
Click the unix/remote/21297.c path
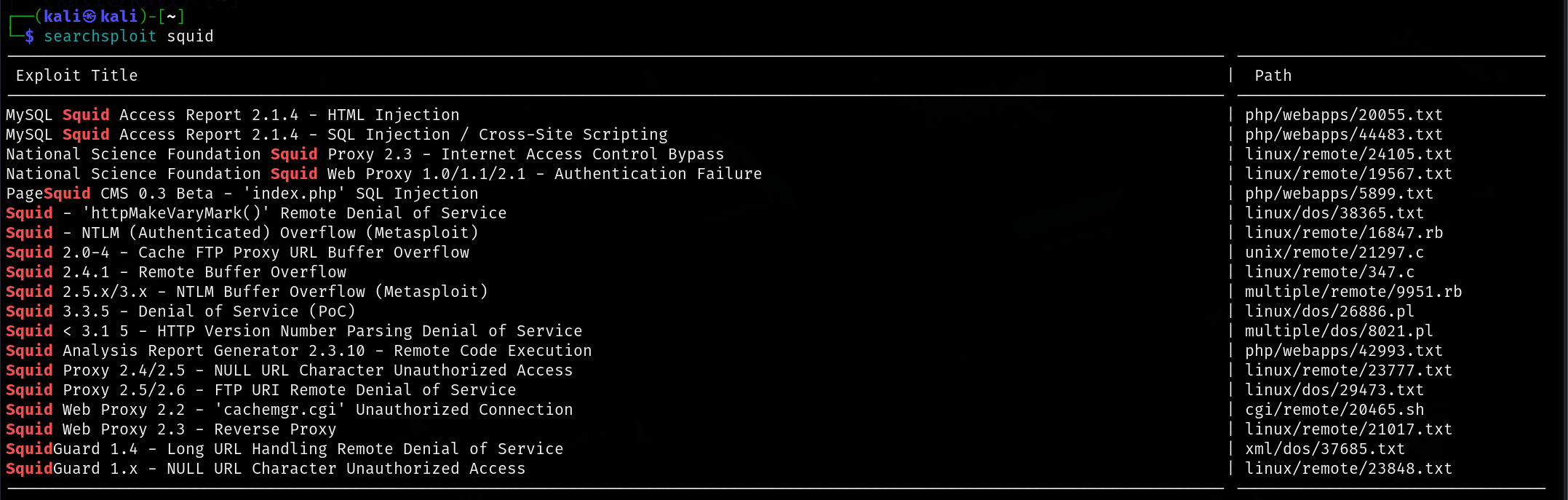(1334, 253)
